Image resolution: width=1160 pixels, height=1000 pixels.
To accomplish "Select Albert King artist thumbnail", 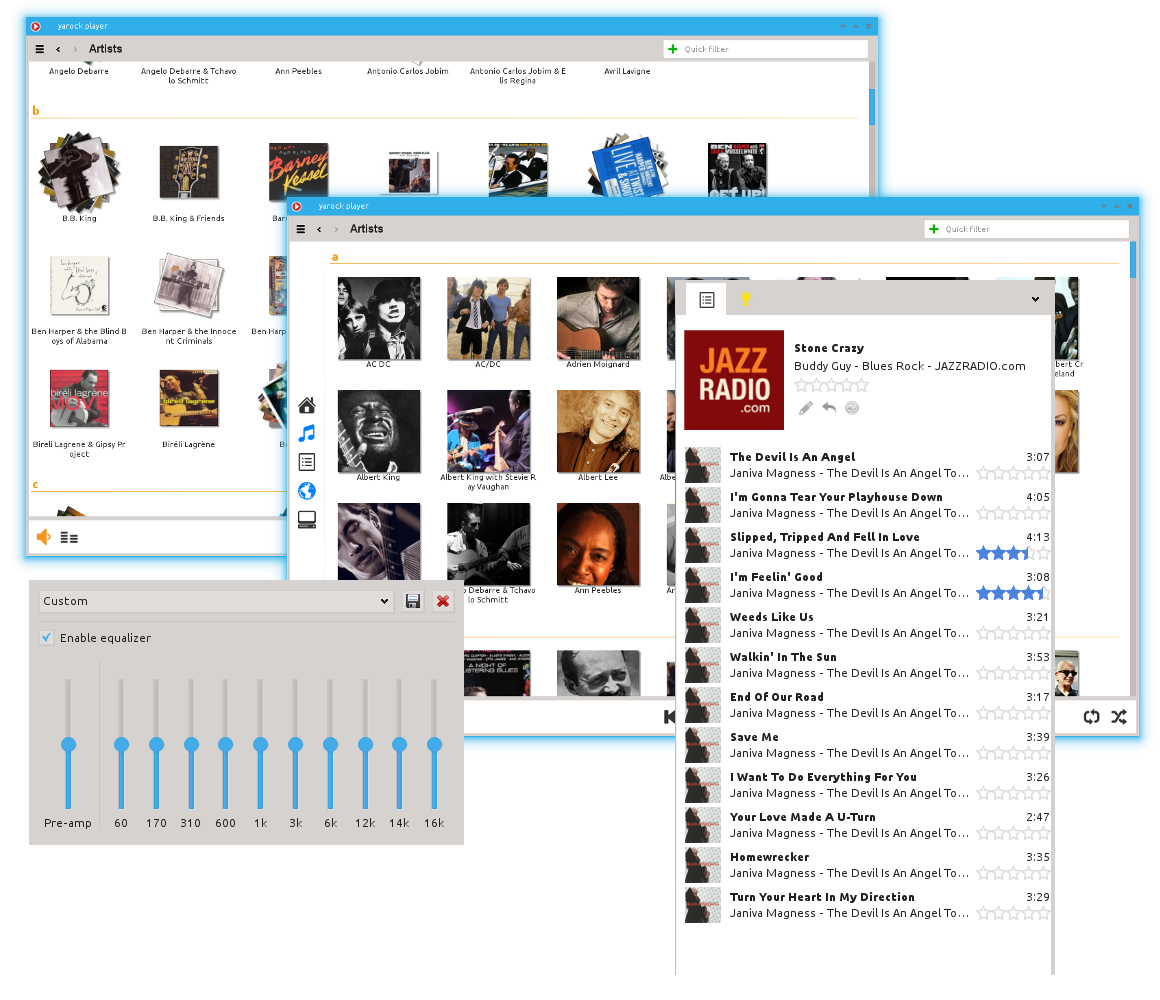I will (379, 432).
